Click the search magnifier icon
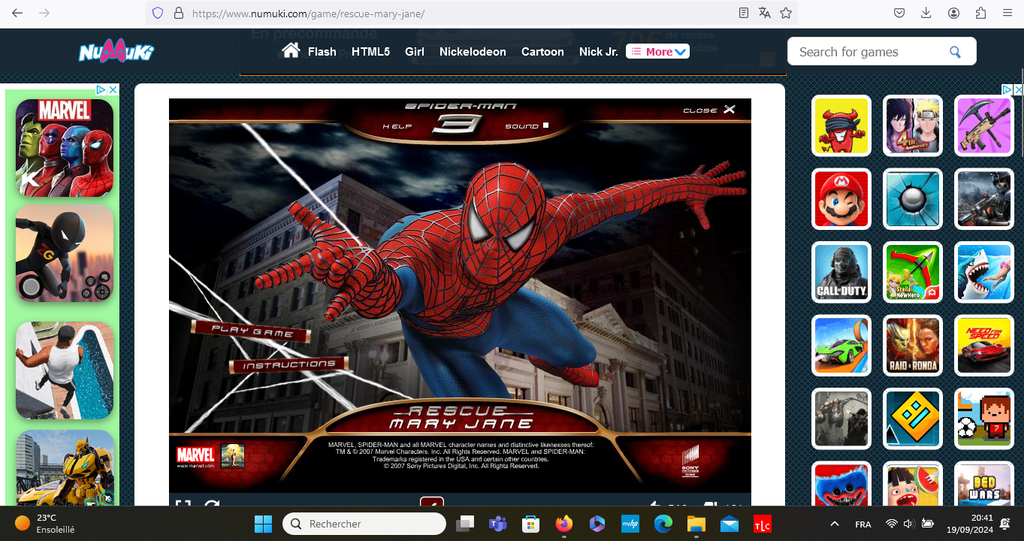This screenshot has width=1024, height=541. pos(955,52)
